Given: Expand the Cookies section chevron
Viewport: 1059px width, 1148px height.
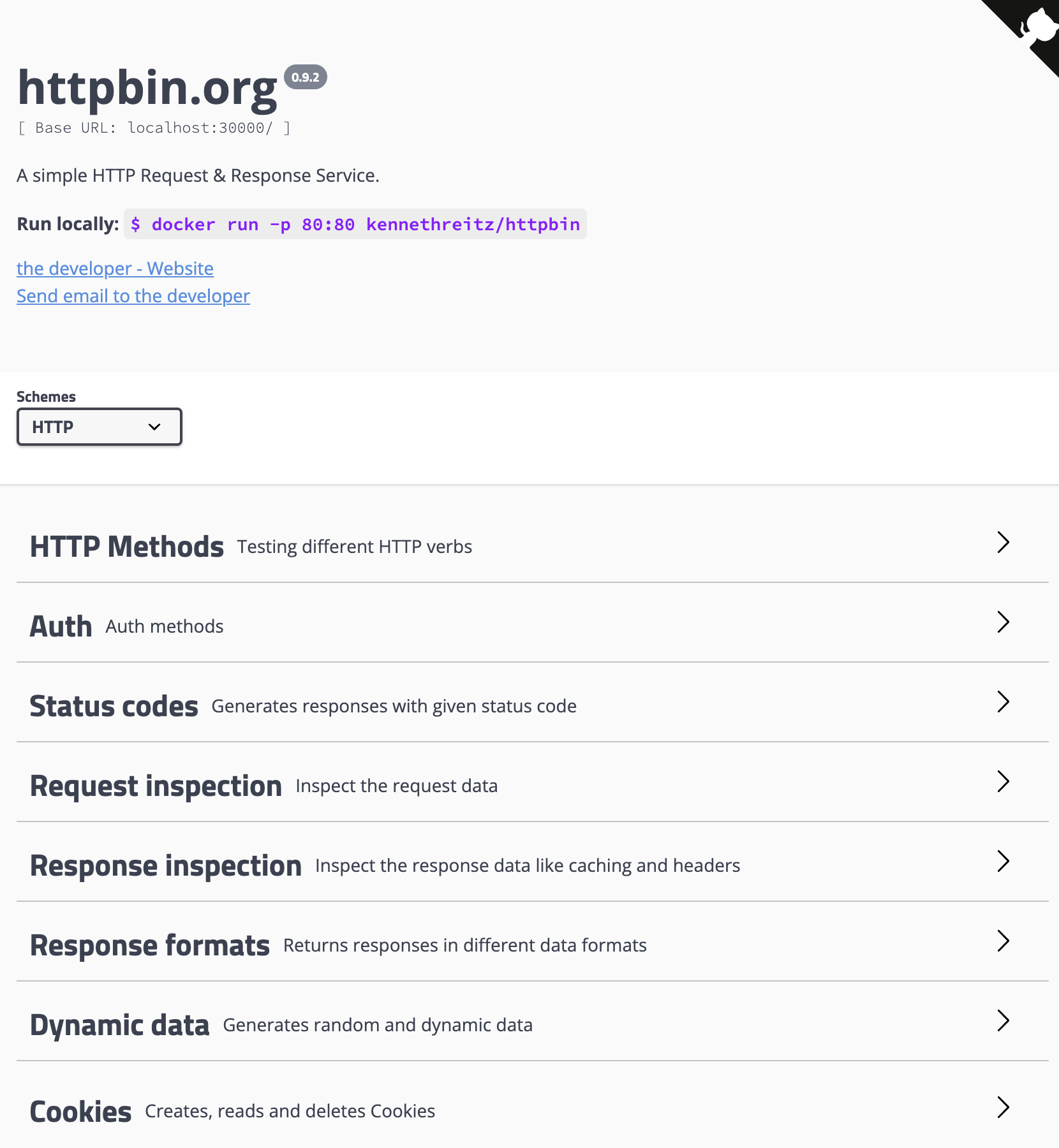Looking at the screenshot, I should (1003, 1107).
